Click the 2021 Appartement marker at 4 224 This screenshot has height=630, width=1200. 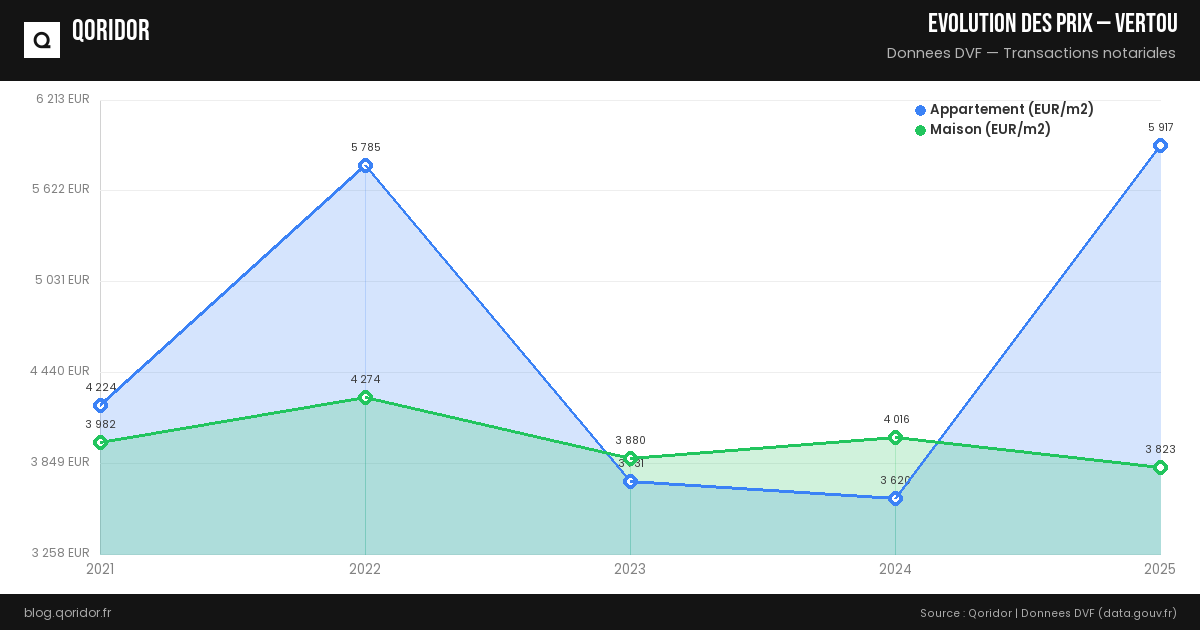click(100, 405)
